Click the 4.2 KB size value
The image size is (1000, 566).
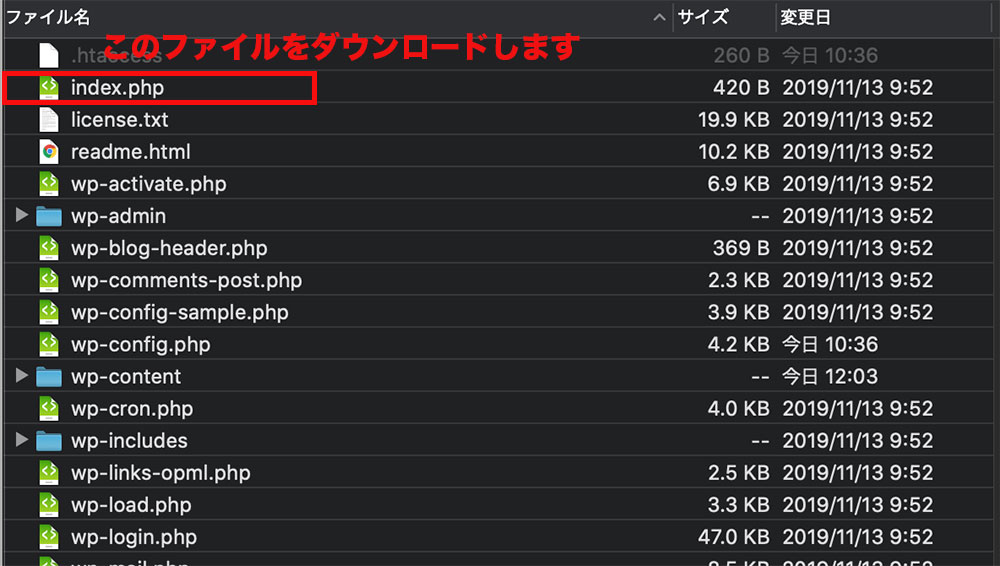click(x=739, y=345)
